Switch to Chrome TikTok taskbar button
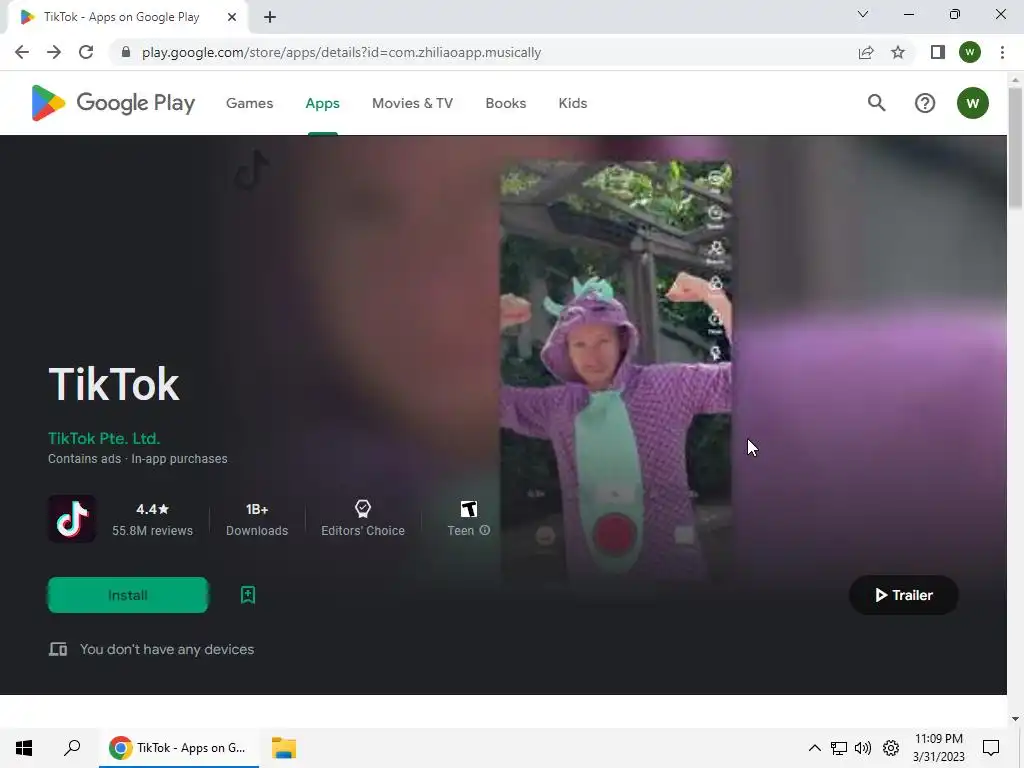This screenshot has height=768, width=1024. (x=179, y=748)
